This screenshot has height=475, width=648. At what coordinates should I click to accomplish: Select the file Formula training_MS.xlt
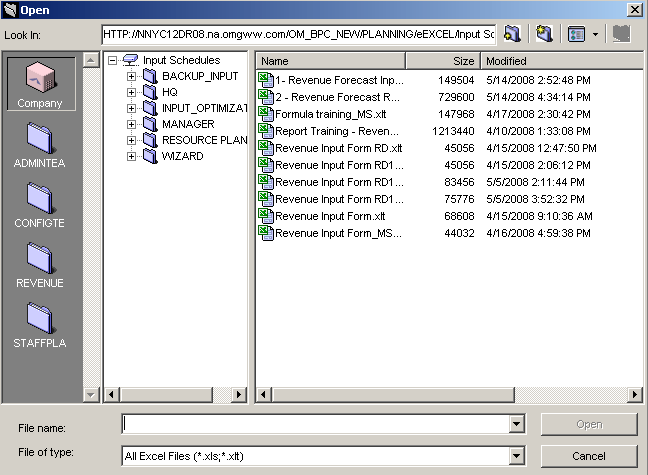pyautogui.click(x=331, y=114)
